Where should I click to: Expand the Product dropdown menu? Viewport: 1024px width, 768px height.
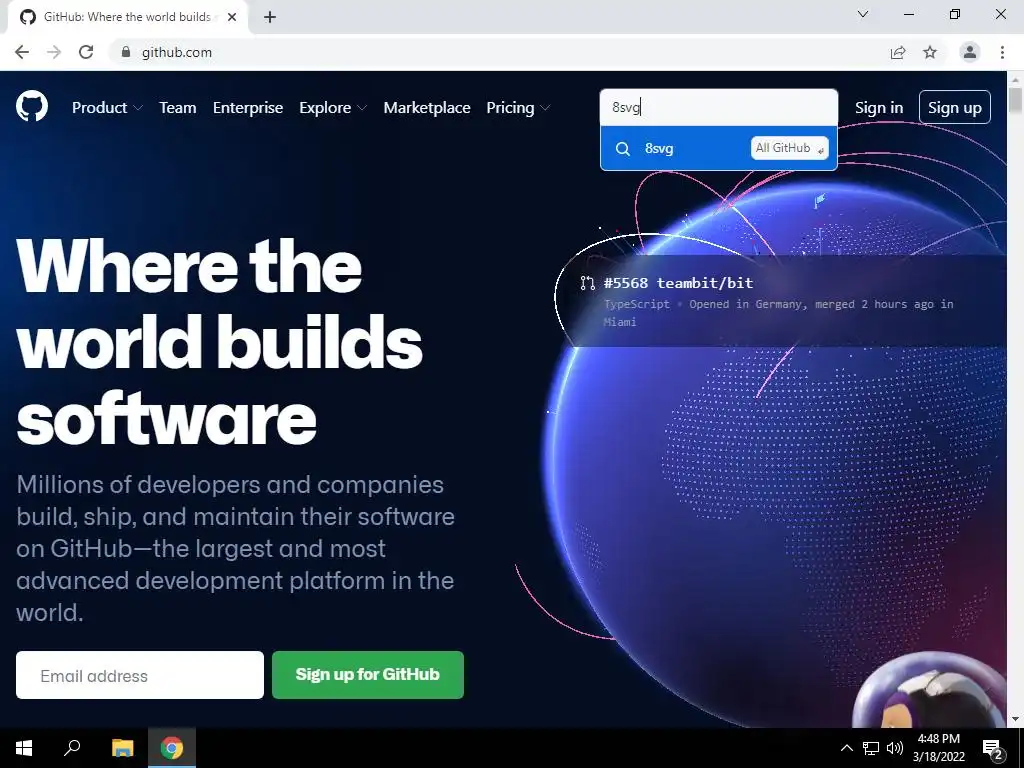pyautogui.click(x=107, y=108)
